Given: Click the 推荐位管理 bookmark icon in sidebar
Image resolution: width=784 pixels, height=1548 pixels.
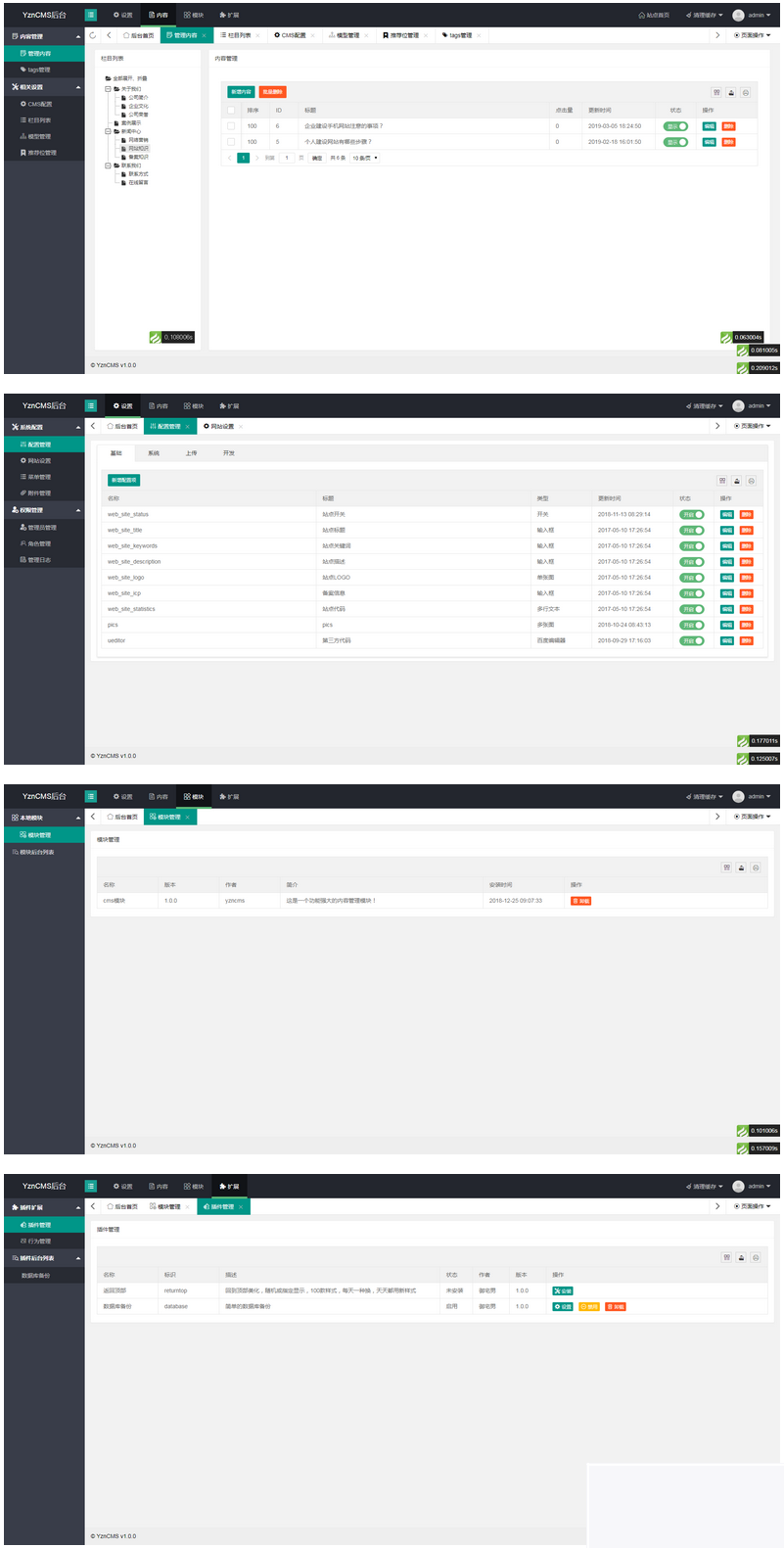Looking at the screenshot, I should 23,153.
